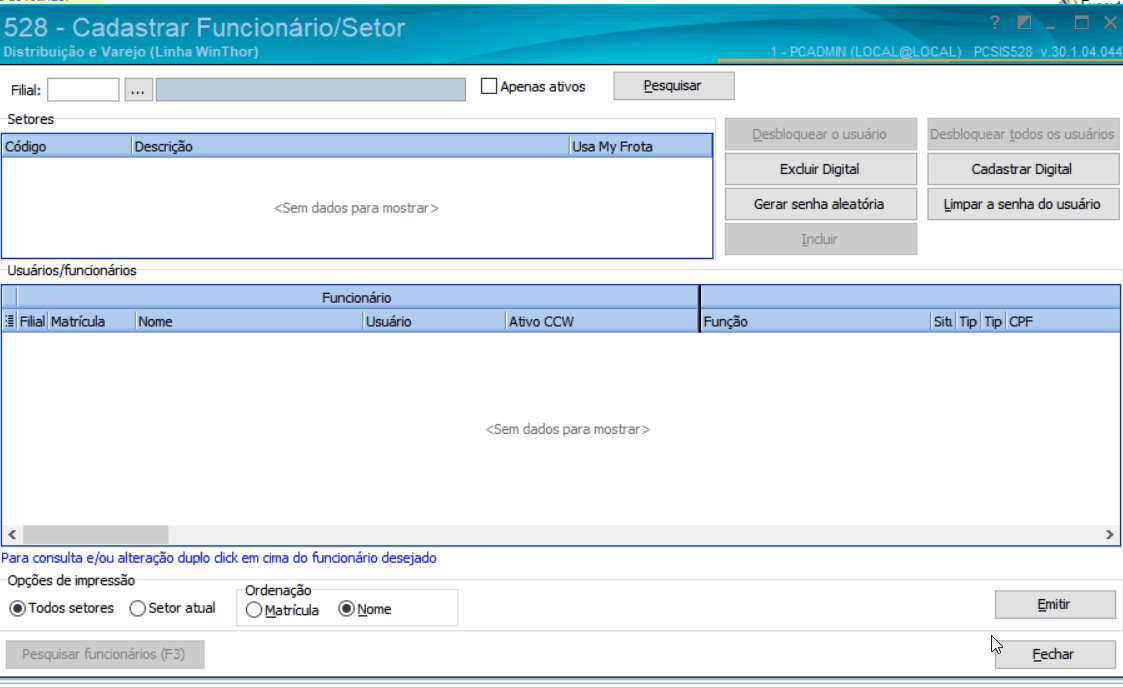
Task: Click Desbloquear o usuário button
Action: [x=820, y=134]
